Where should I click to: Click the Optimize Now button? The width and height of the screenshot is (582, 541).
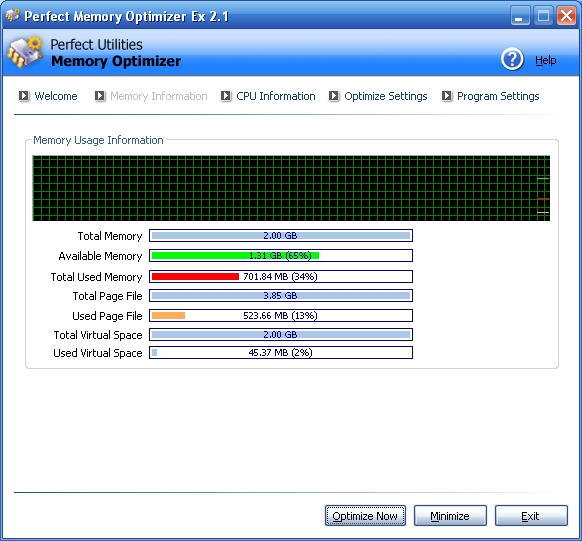[x=365, y=515]
